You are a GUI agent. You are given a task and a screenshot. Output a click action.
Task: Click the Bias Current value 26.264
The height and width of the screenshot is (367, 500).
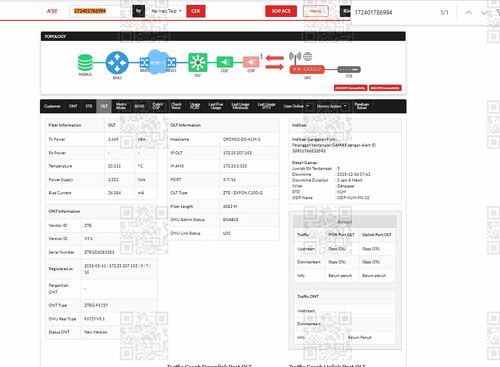coord(114,193)
